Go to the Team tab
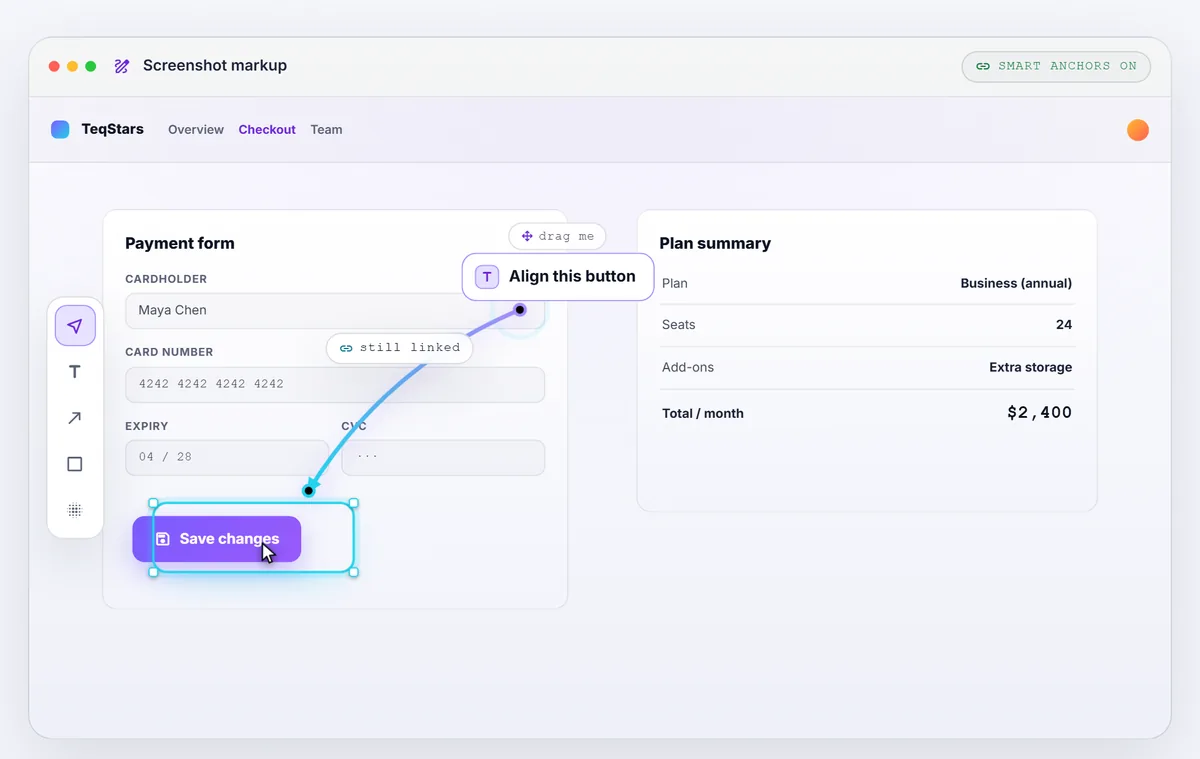This screenshot has width=1200, height=759. [326, 130]
